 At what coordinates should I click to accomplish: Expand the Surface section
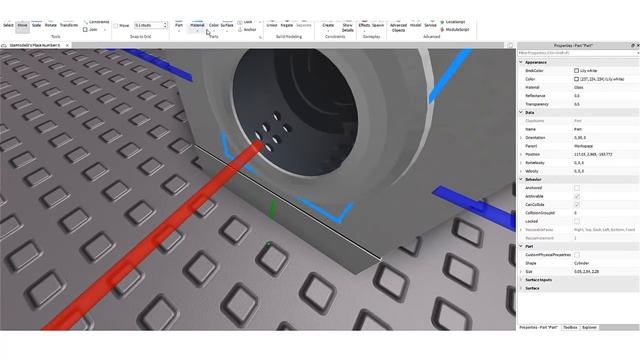pyautogui.click(x=521, y=288)
